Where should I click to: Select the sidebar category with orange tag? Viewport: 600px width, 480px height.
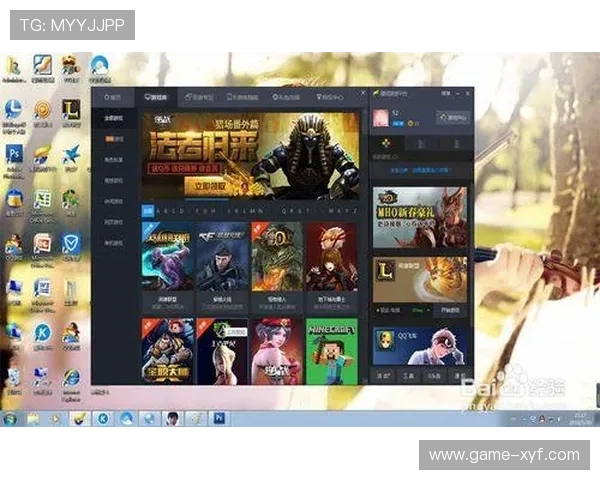[114, 139]
